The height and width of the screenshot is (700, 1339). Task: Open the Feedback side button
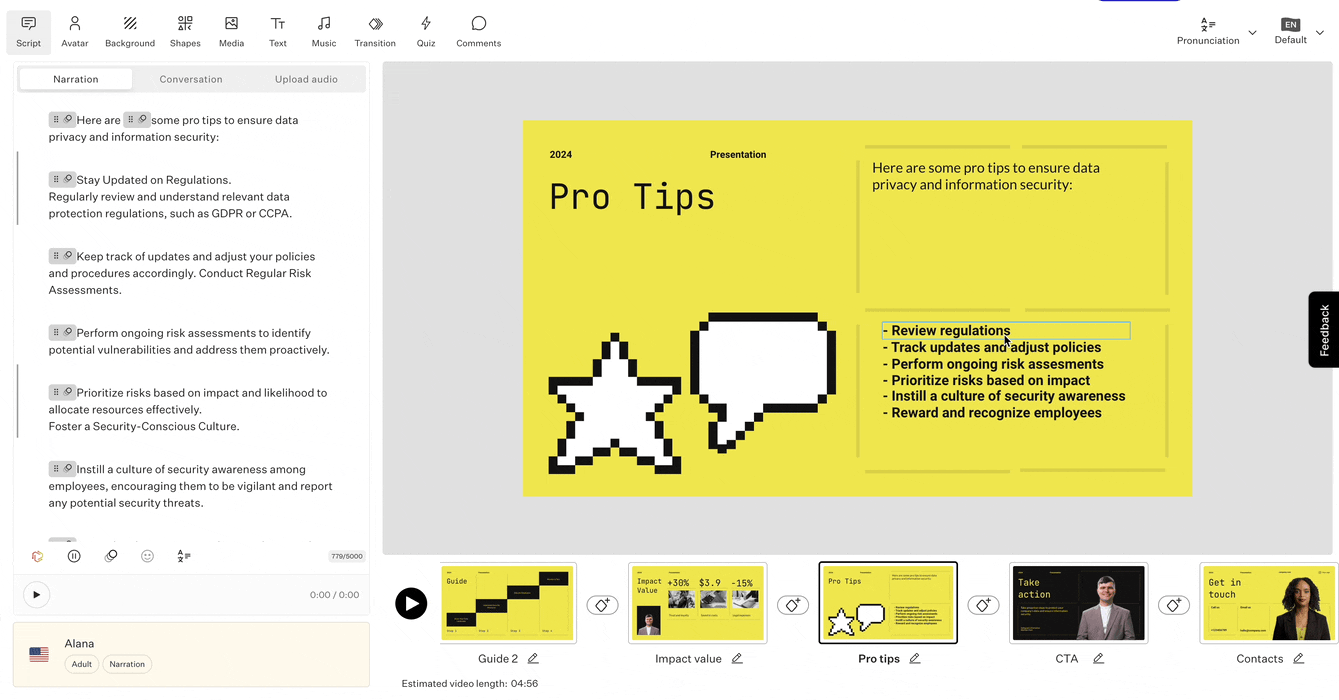[1323, 330]
